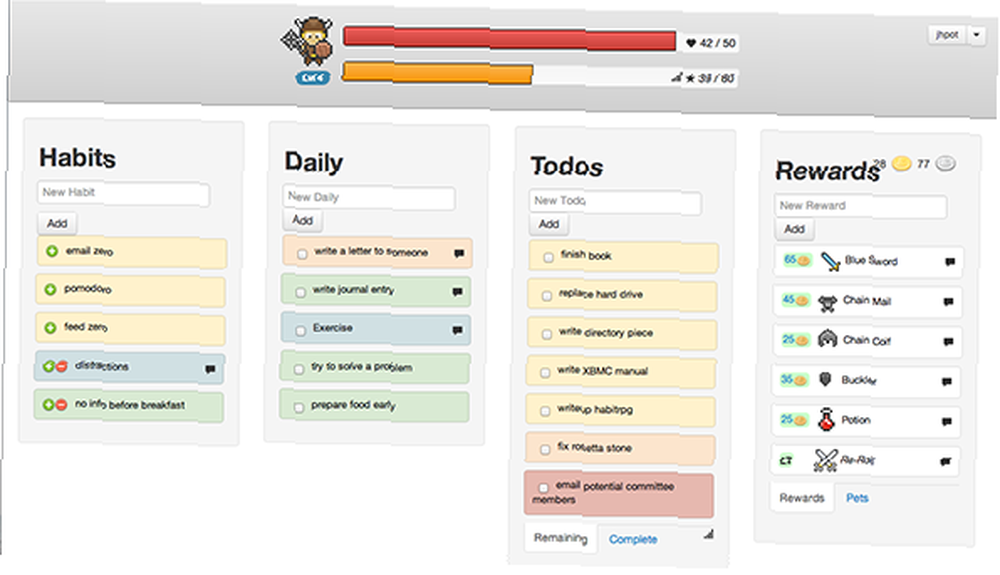This screenshot has height=575, width=1000.
Task: Tick the write journal entry checkbox
Action: click(x=300, y=293)
